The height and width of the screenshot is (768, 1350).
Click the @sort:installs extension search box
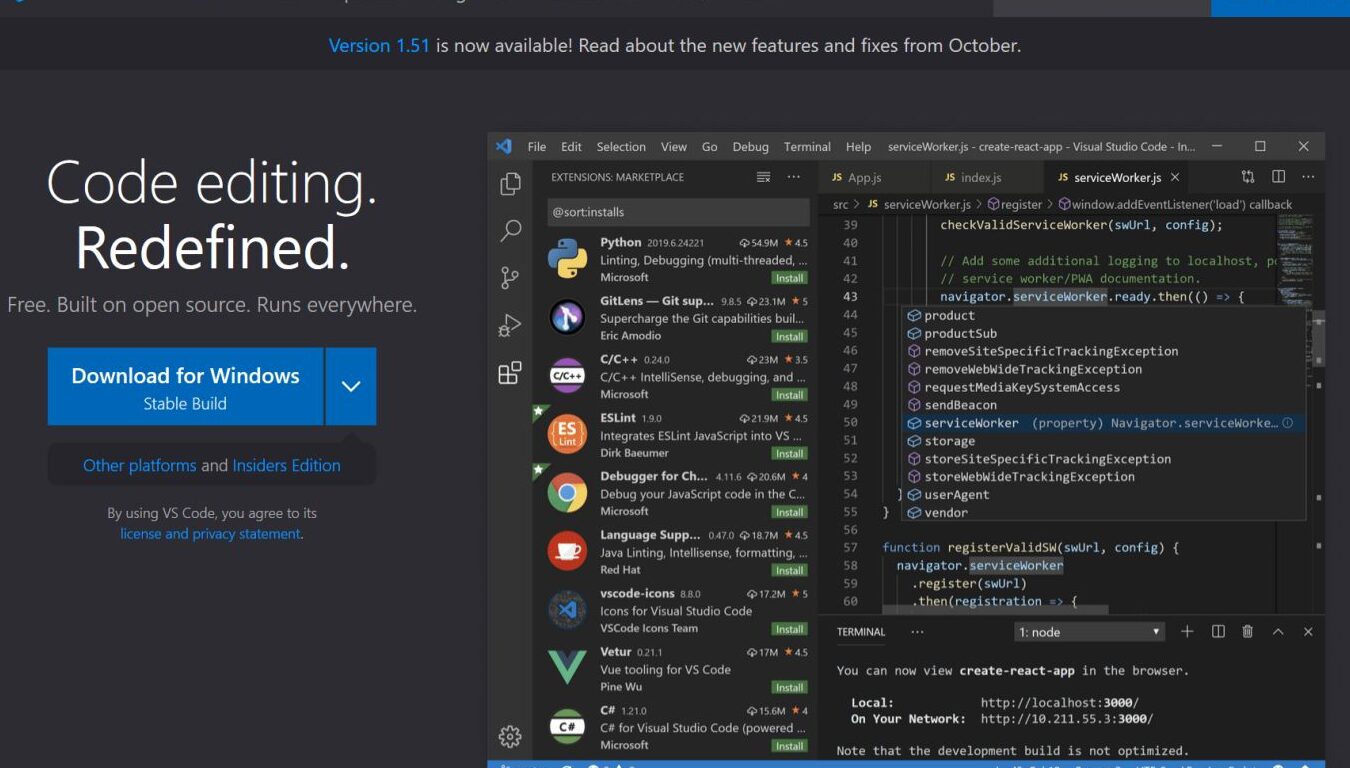point(678,212)
